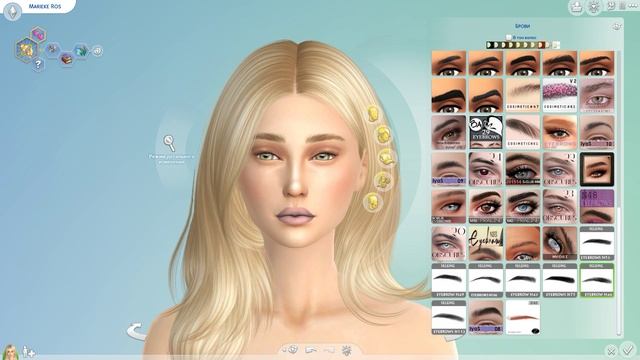The image size is (640, 360).
Task: Toggle the checkbox under Брови title
Action: (509, 37)
